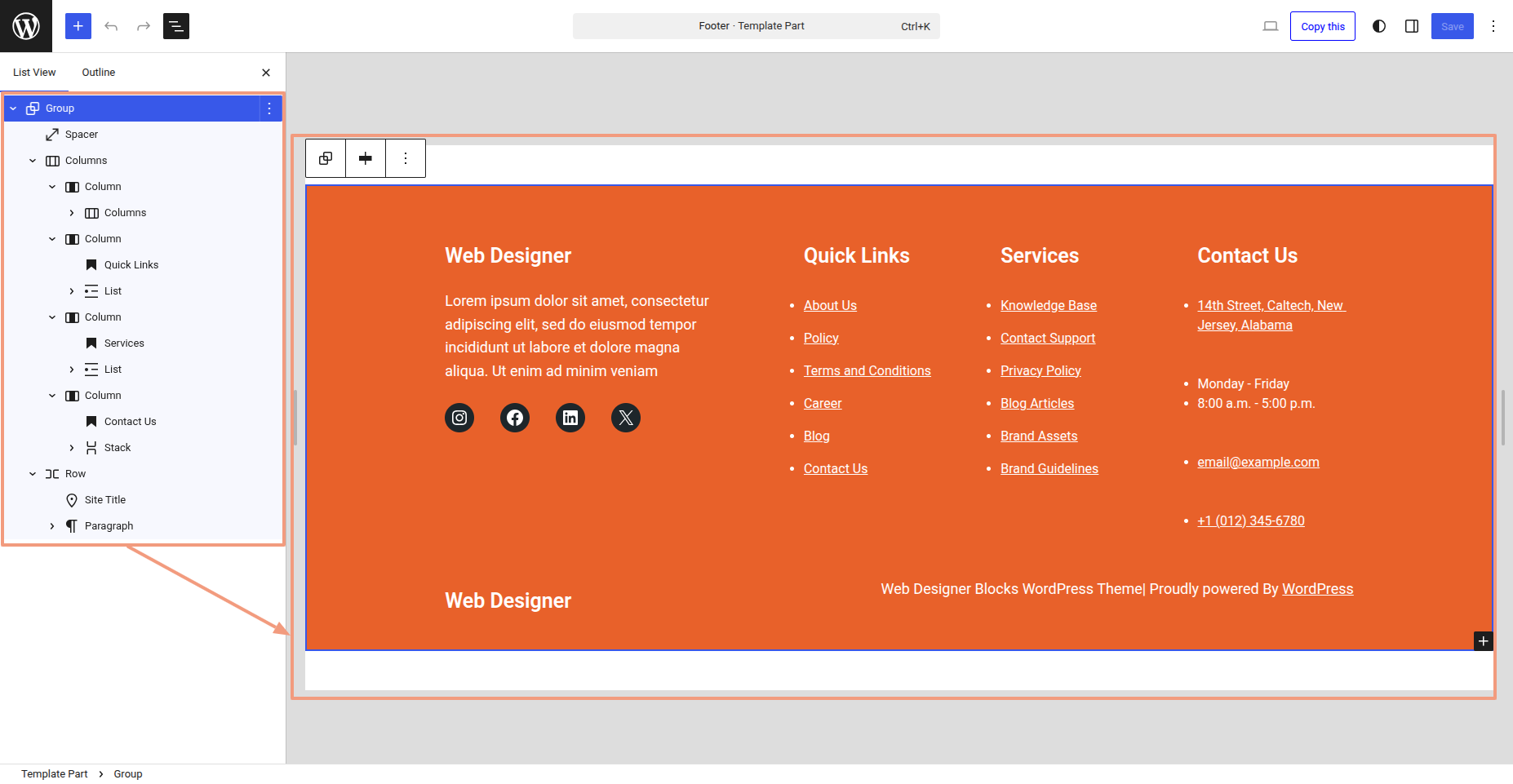Expand the Stack block in list view

coord(72,448)
